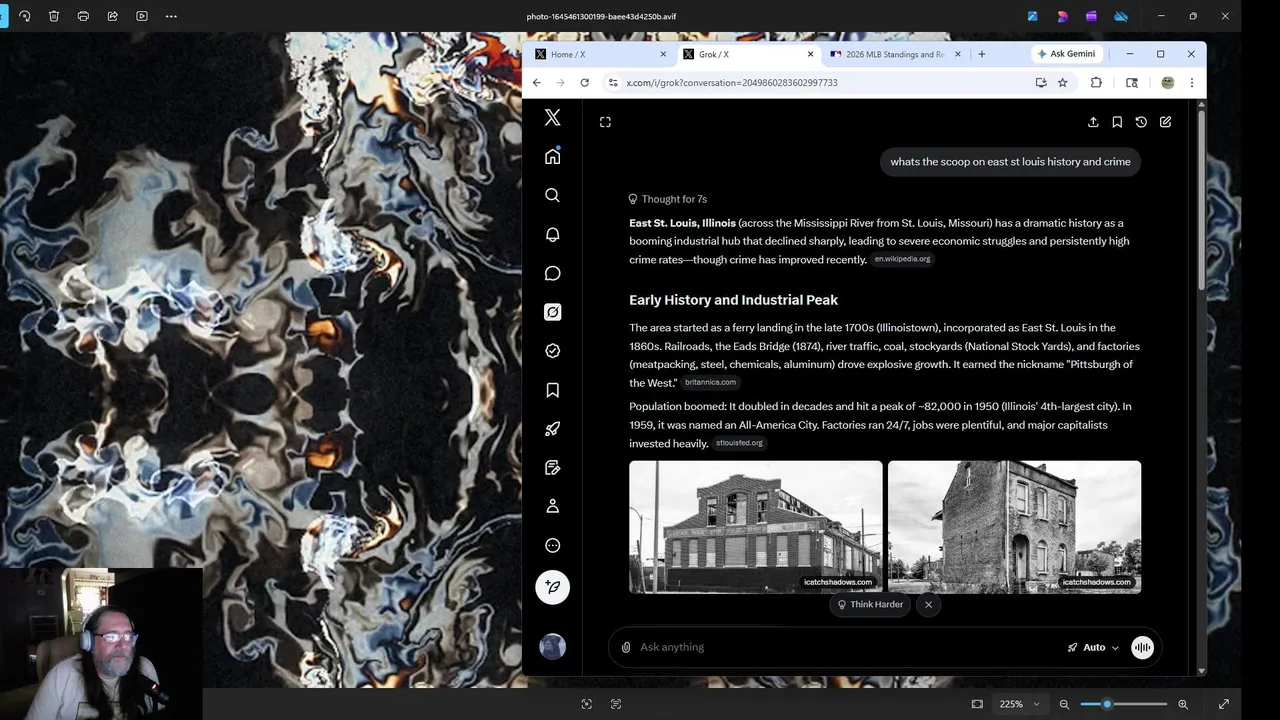Switch to 2026 MLB Standings tab
This screenshot has width=1280, height=720.
click(x=894, y=54)
